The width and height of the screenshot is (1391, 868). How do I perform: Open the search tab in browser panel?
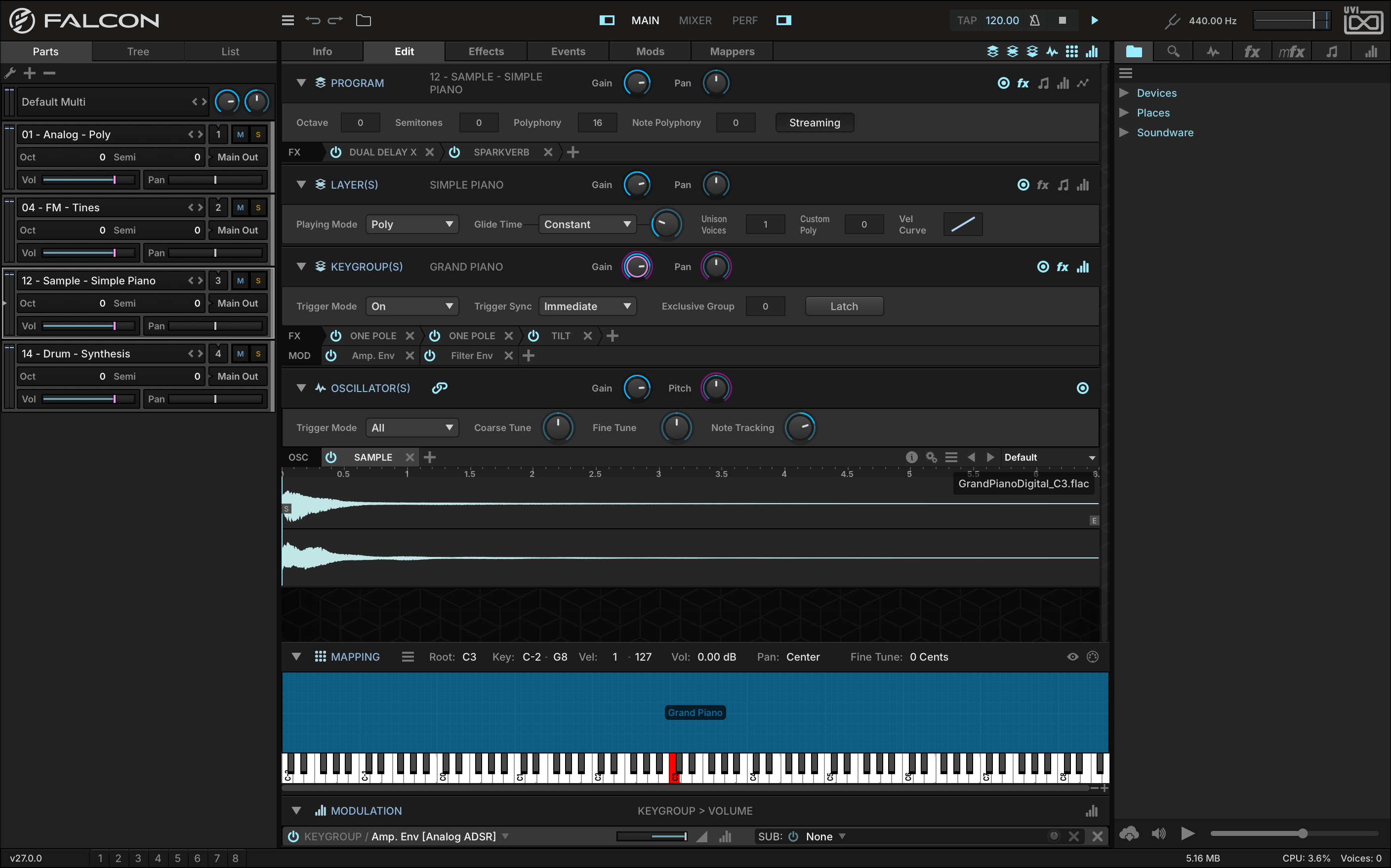1173,52
